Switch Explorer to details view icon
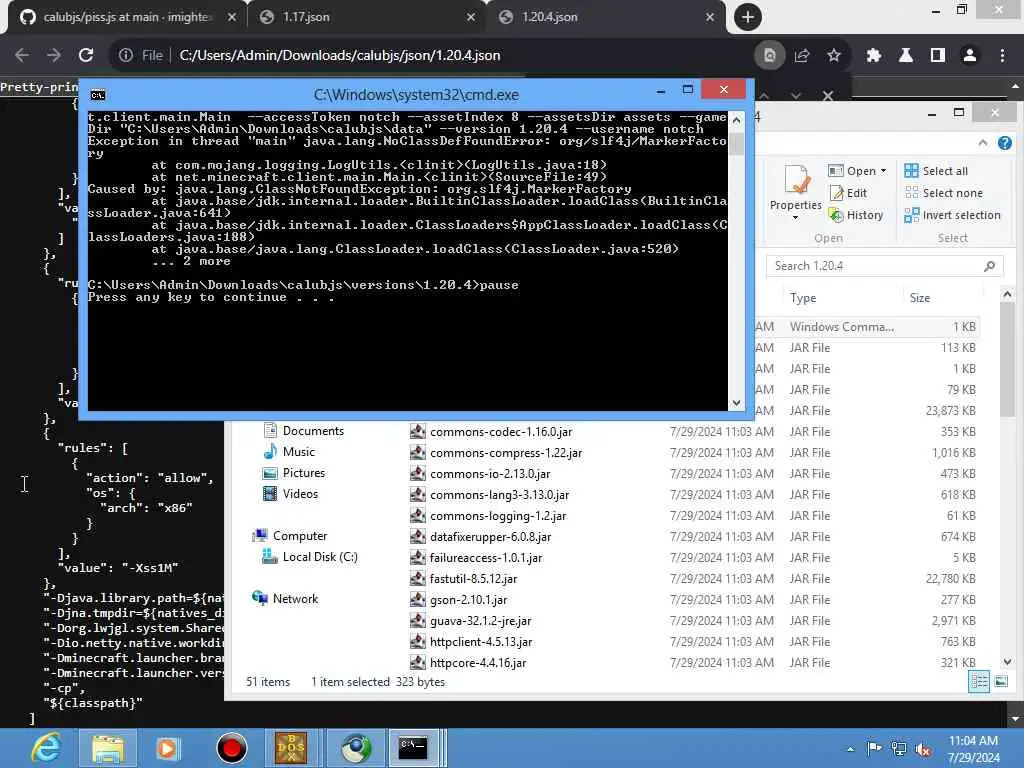 979,682
